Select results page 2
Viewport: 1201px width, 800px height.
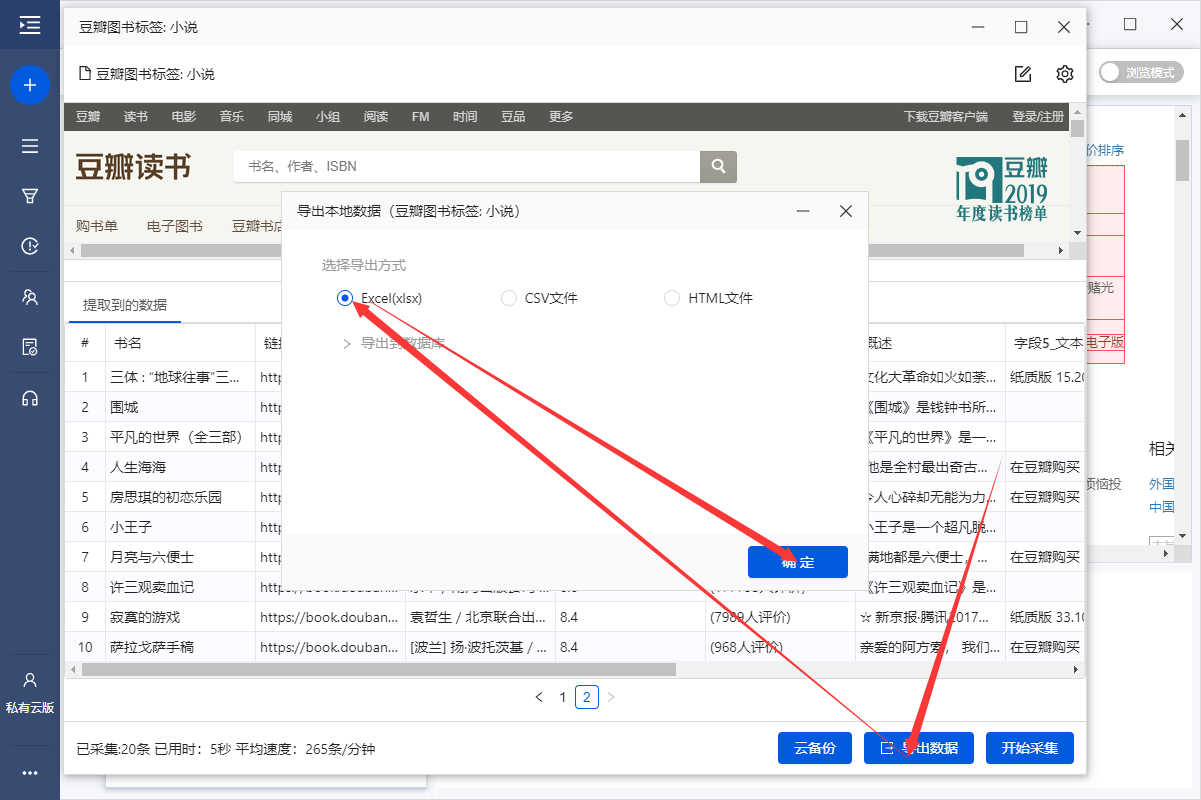[587, 697]
